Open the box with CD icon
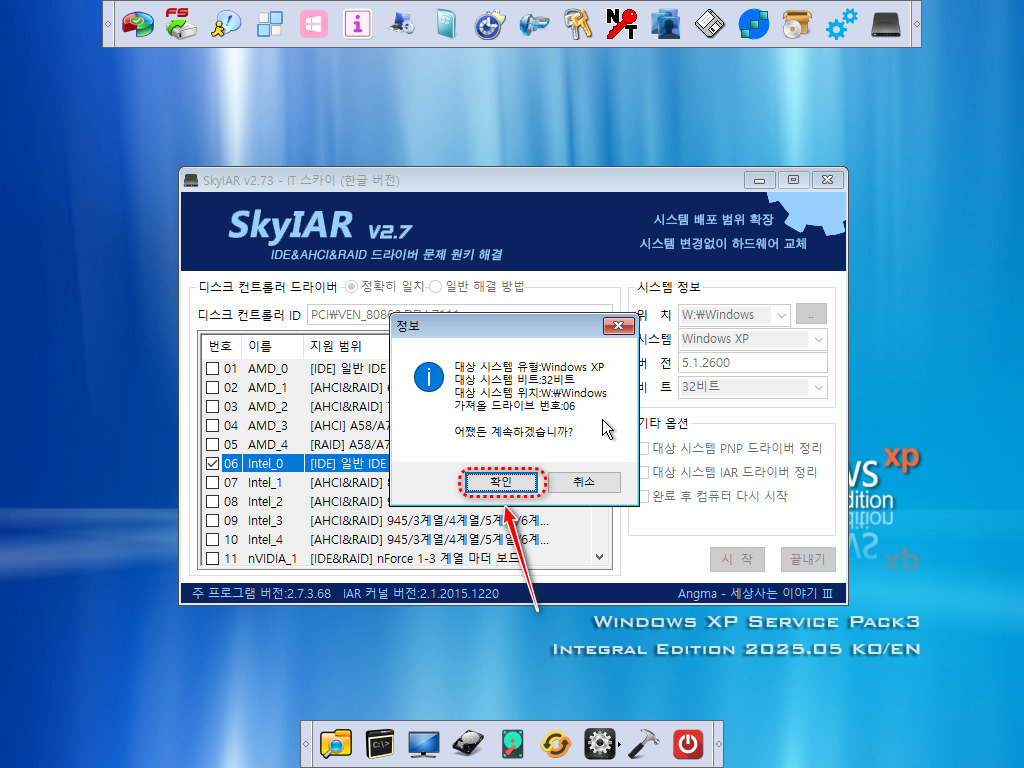 coord(797,24)
